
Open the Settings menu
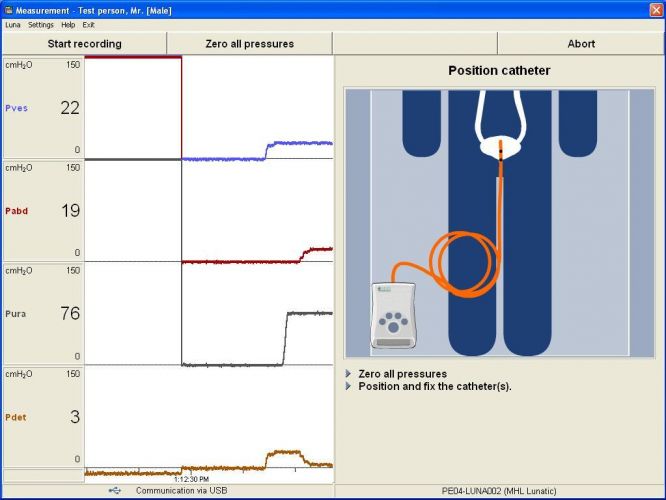41,24
